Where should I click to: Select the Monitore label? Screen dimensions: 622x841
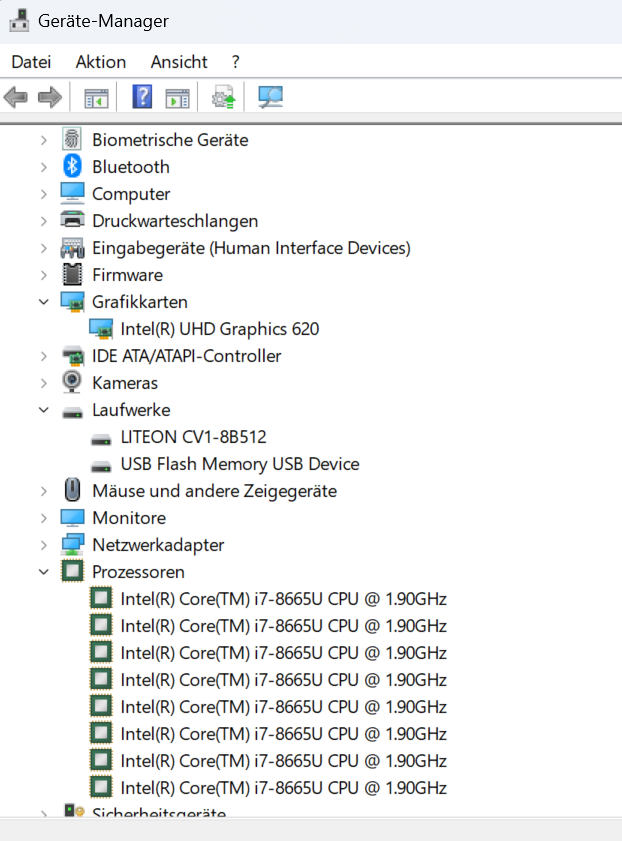pyautogui.click(x=129, y=518)
